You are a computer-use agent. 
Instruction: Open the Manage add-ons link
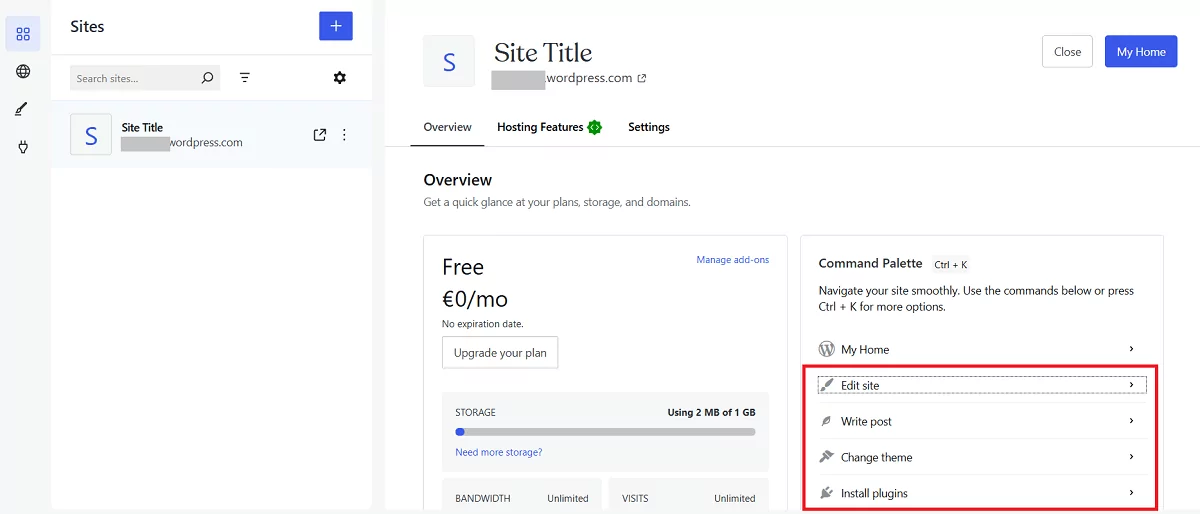click(732, 260)
